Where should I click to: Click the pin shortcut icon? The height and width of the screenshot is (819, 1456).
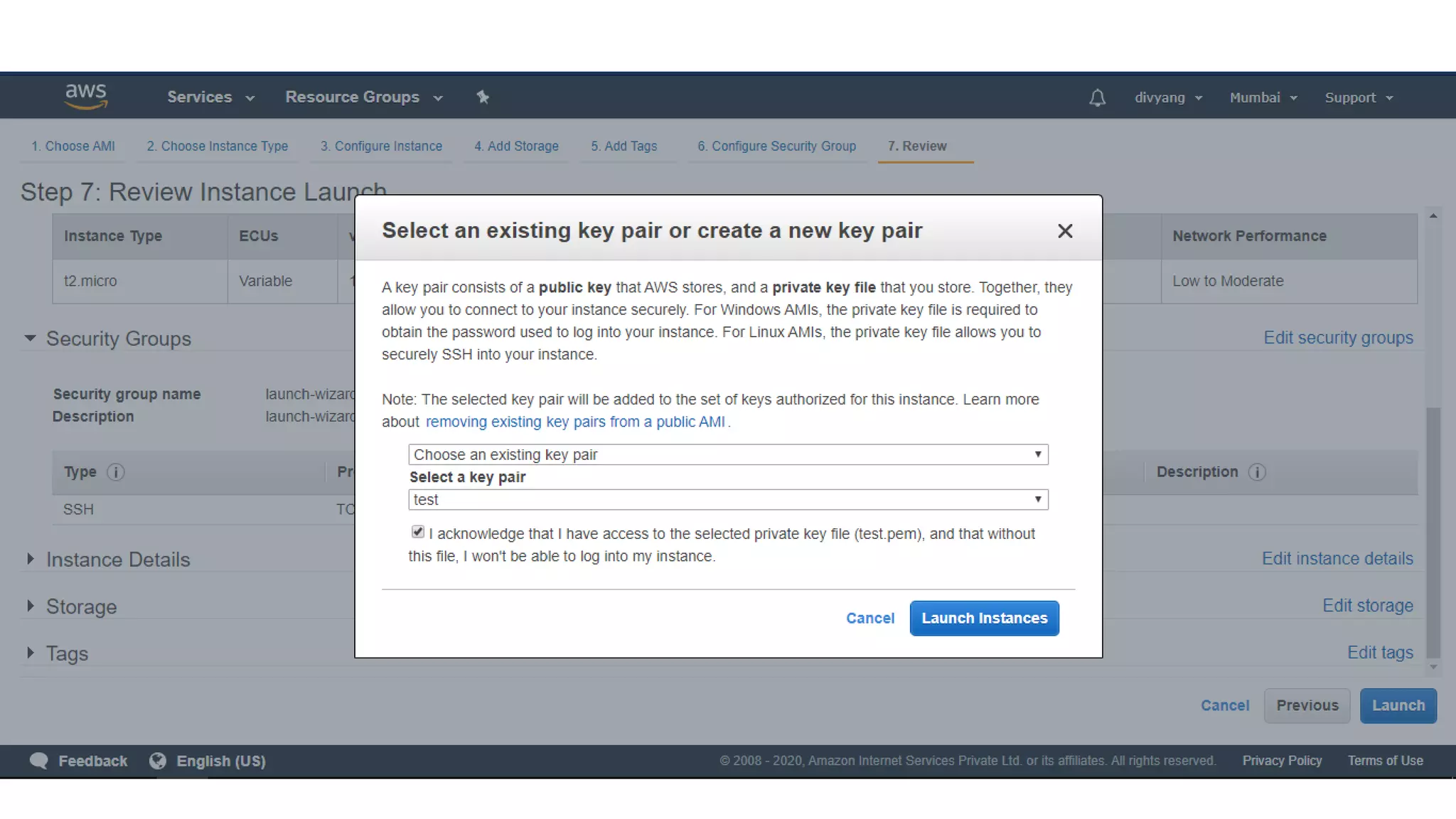pyautogui.click(x=483, y=97)
